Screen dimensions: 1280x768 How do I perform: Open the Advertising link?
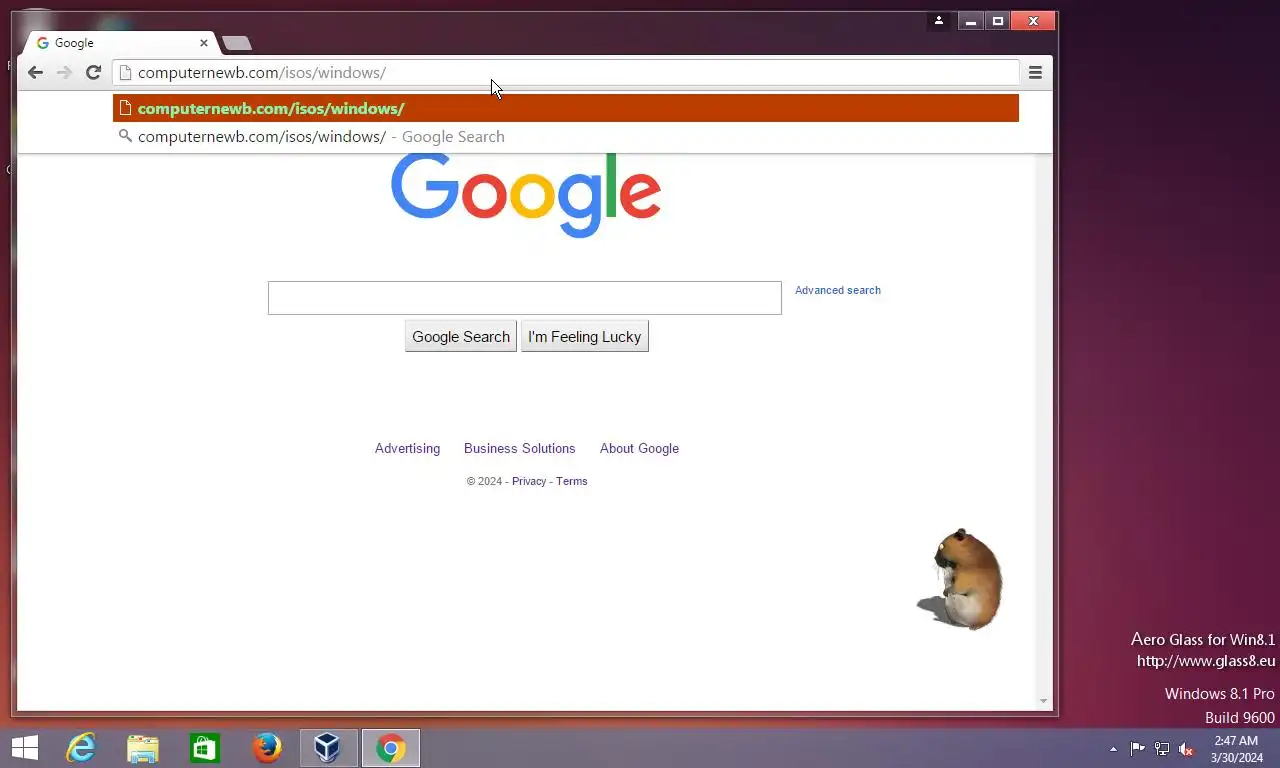click(407, 448)
